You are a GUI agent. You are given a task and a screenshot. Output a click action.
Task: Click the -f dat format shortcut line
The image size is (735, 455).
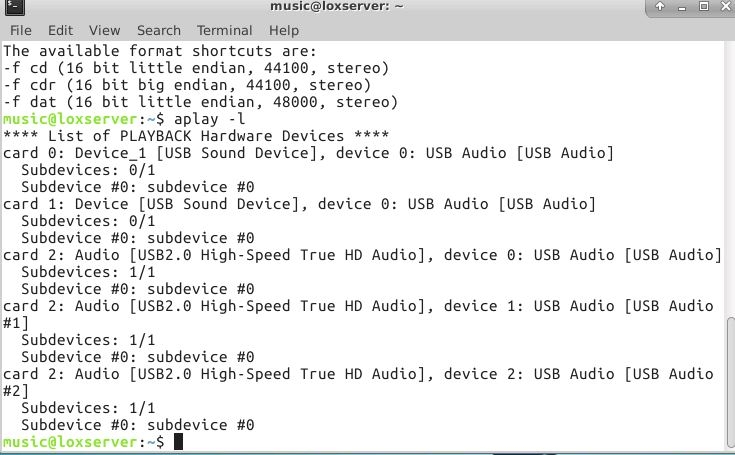coord(200,101)
